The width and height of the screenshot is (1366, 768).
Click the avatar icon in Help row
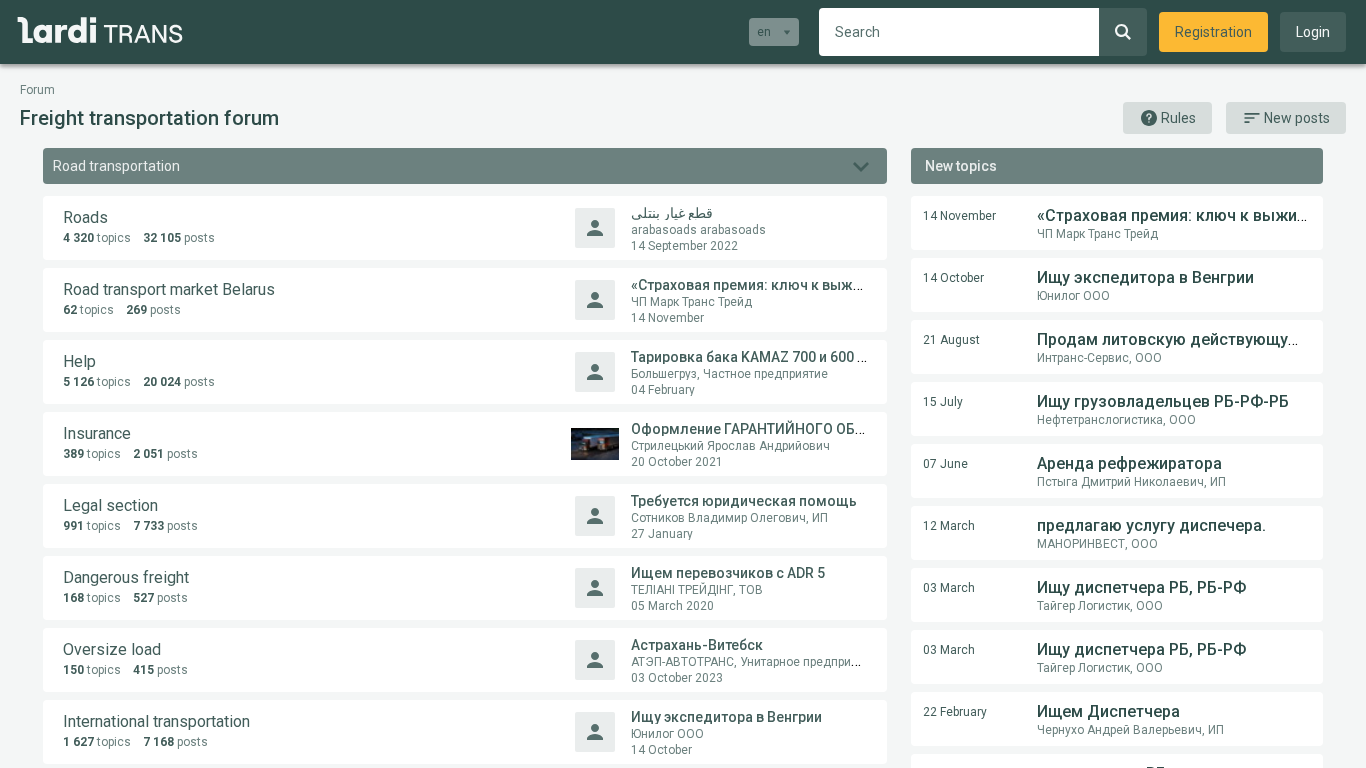click(x=595, y=372)
